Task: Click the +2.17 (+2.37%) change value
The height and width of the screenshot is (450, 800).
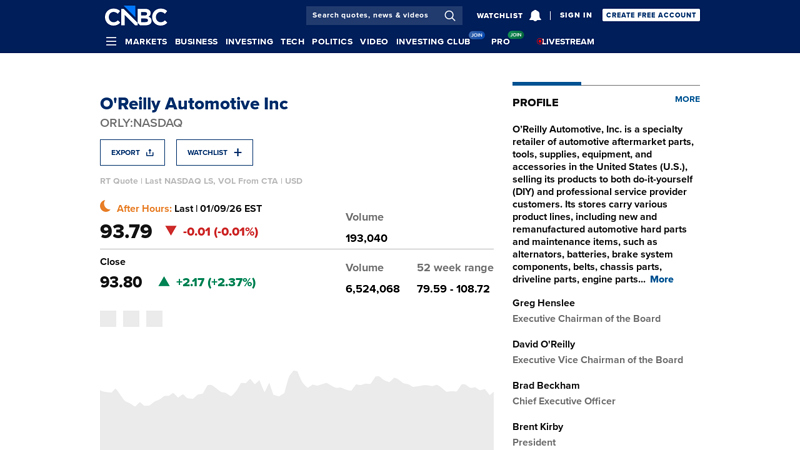Action: [x=216, y=282]
